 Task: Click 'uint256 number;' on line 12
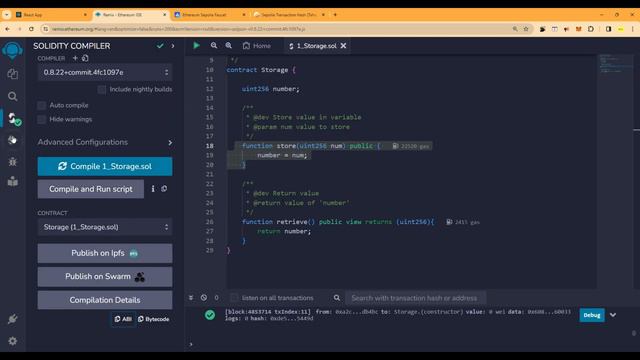coord(271,89)
